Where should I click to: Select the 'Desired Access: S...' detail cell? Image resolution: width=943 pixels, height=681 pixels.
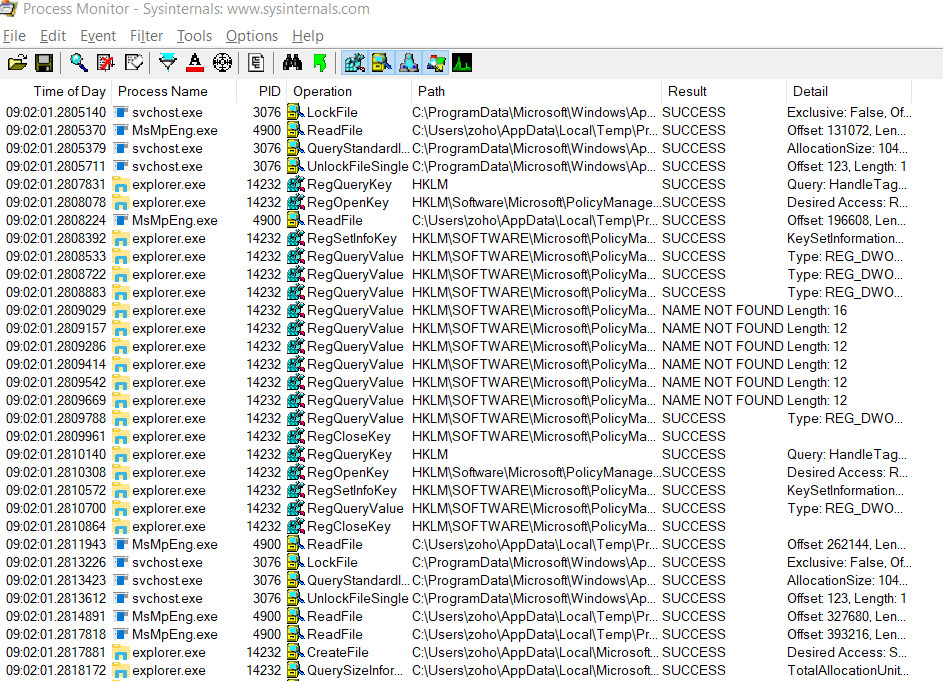[x=847, y=652]
